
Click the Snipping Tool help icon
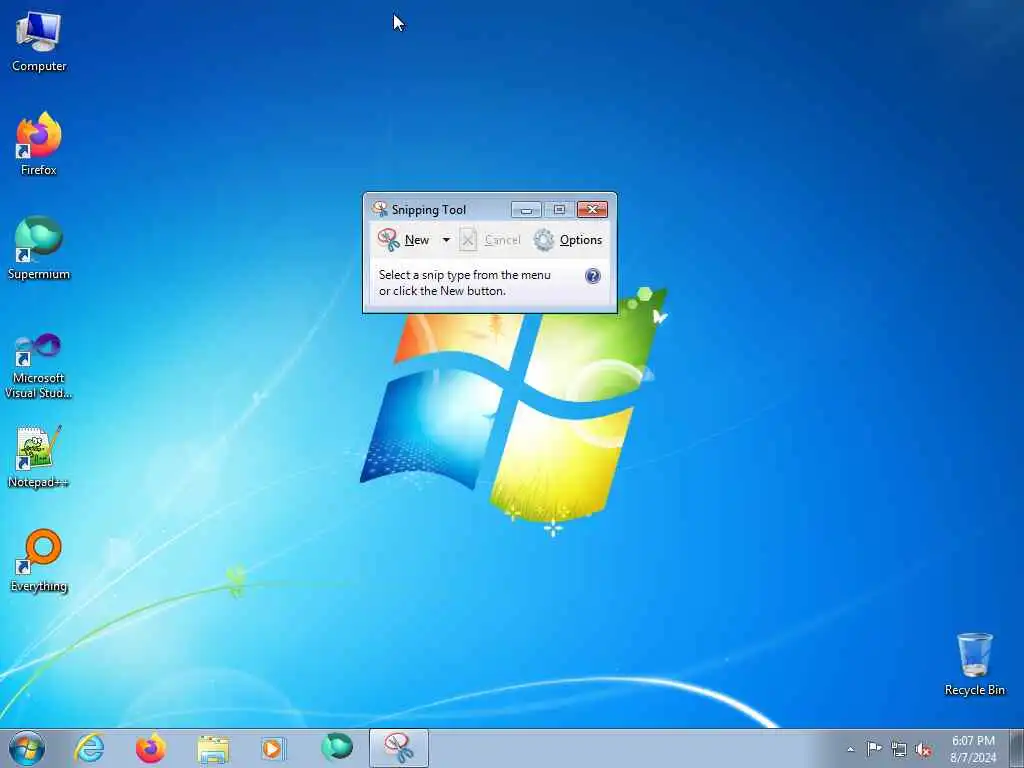[x=592, y=276]
